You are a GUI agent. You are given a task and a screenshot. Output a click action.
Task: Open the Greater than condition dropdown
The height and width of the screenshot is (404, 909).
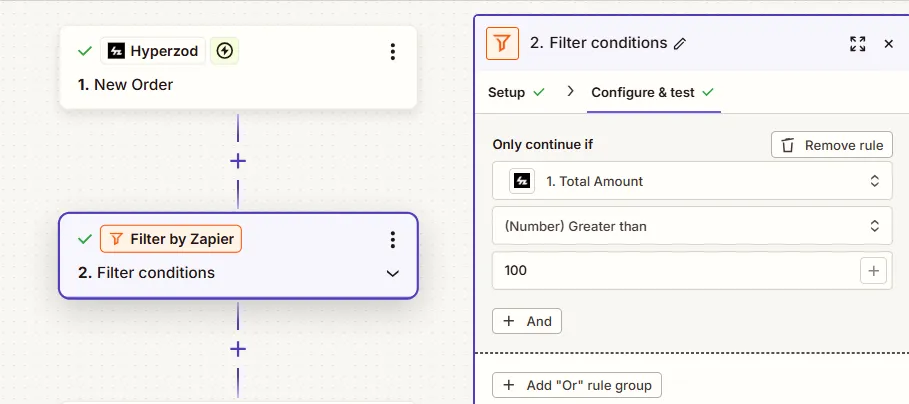pyautogui.click(x=692, y=225)
